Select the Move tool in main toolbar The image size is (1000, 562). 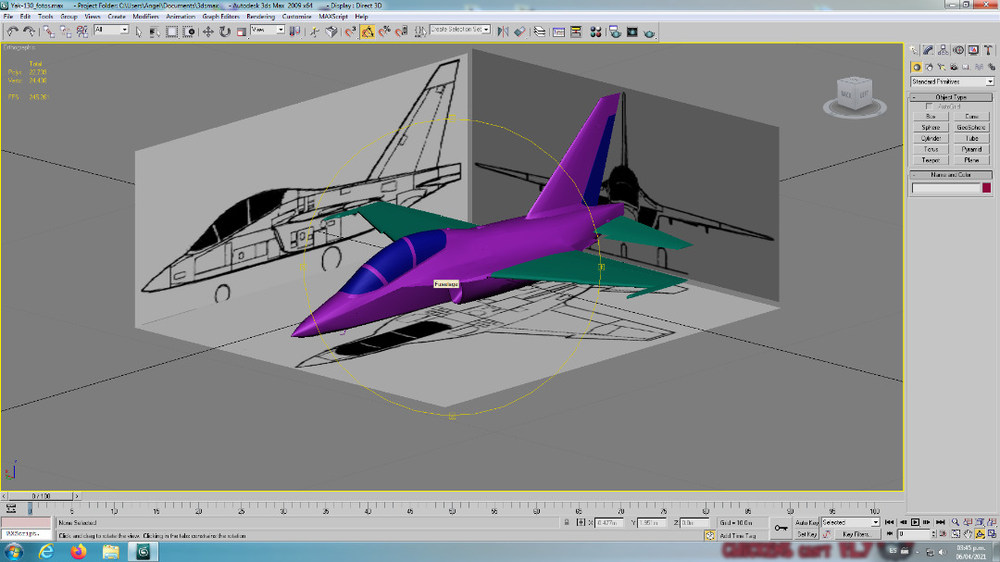[x=208, y=31]
